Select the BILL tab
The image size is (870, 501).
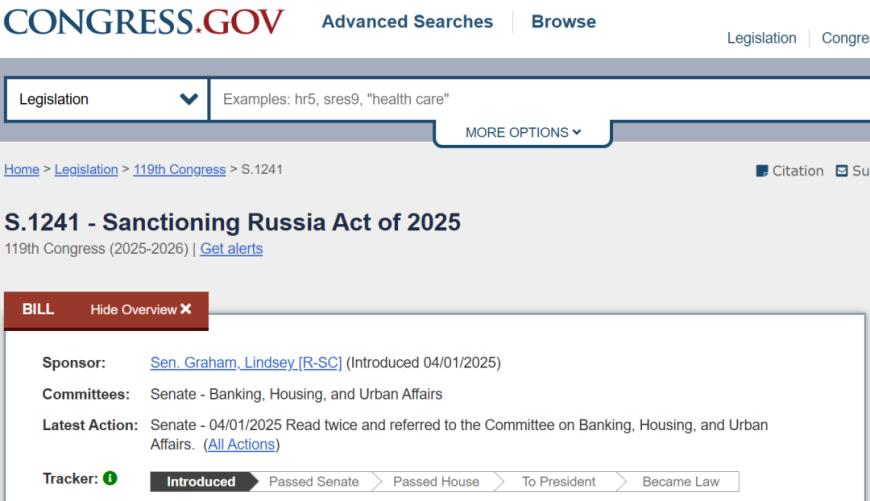(x=38, y=310)
